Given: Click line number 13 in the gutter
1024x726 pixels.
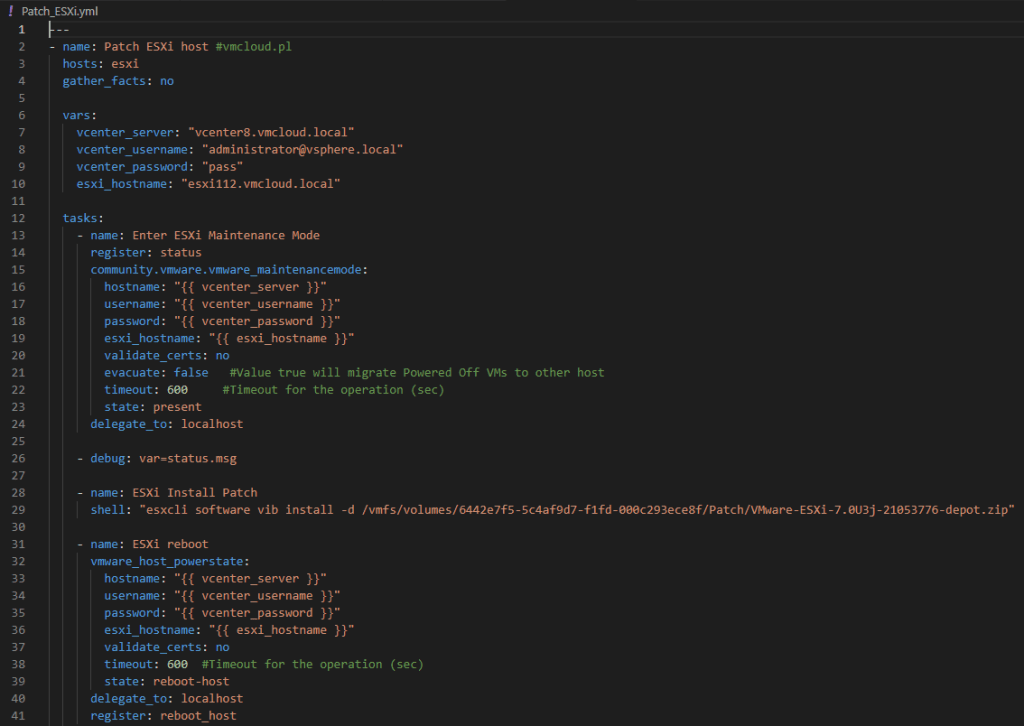Looking at the screenshot, I should (21, 235).
